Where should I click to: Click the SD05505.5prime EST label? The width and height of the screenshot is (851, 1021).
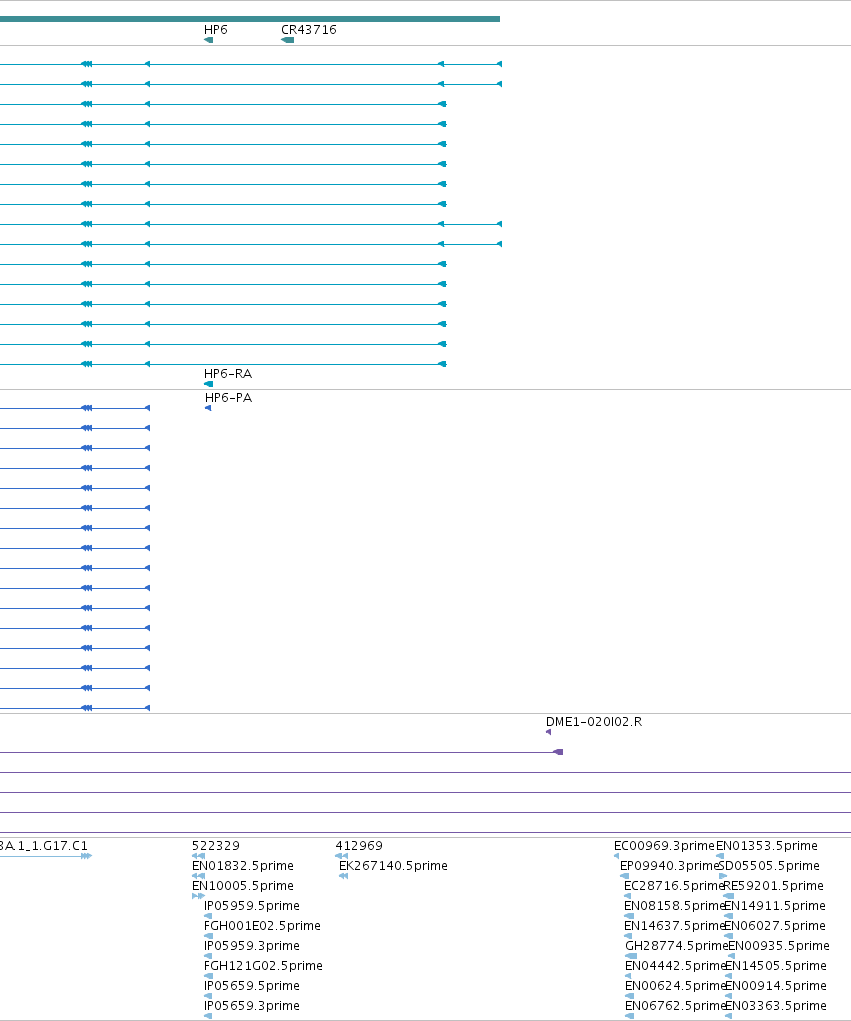click(x=769, y=866)
